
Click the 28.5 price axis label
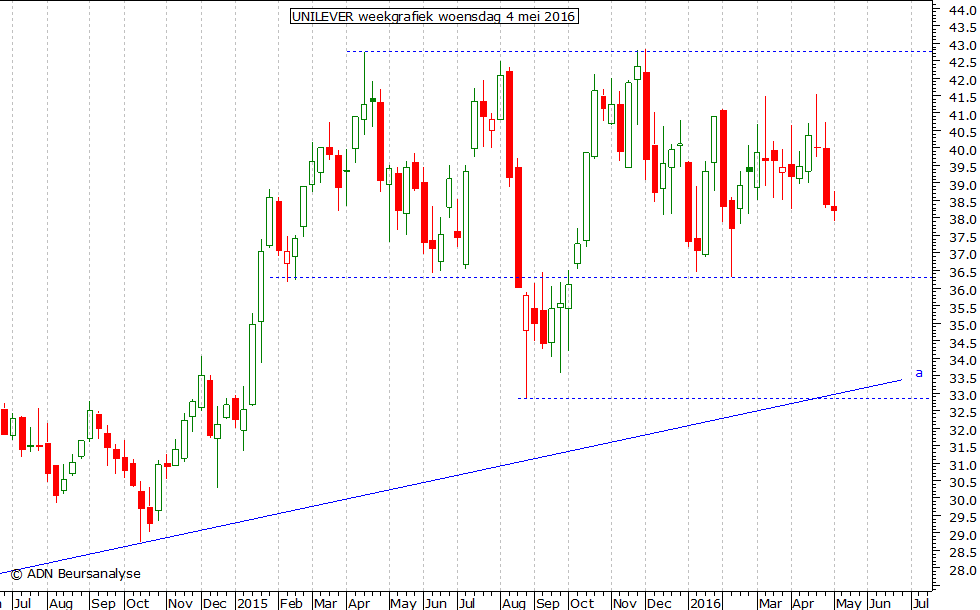point(962,553)
